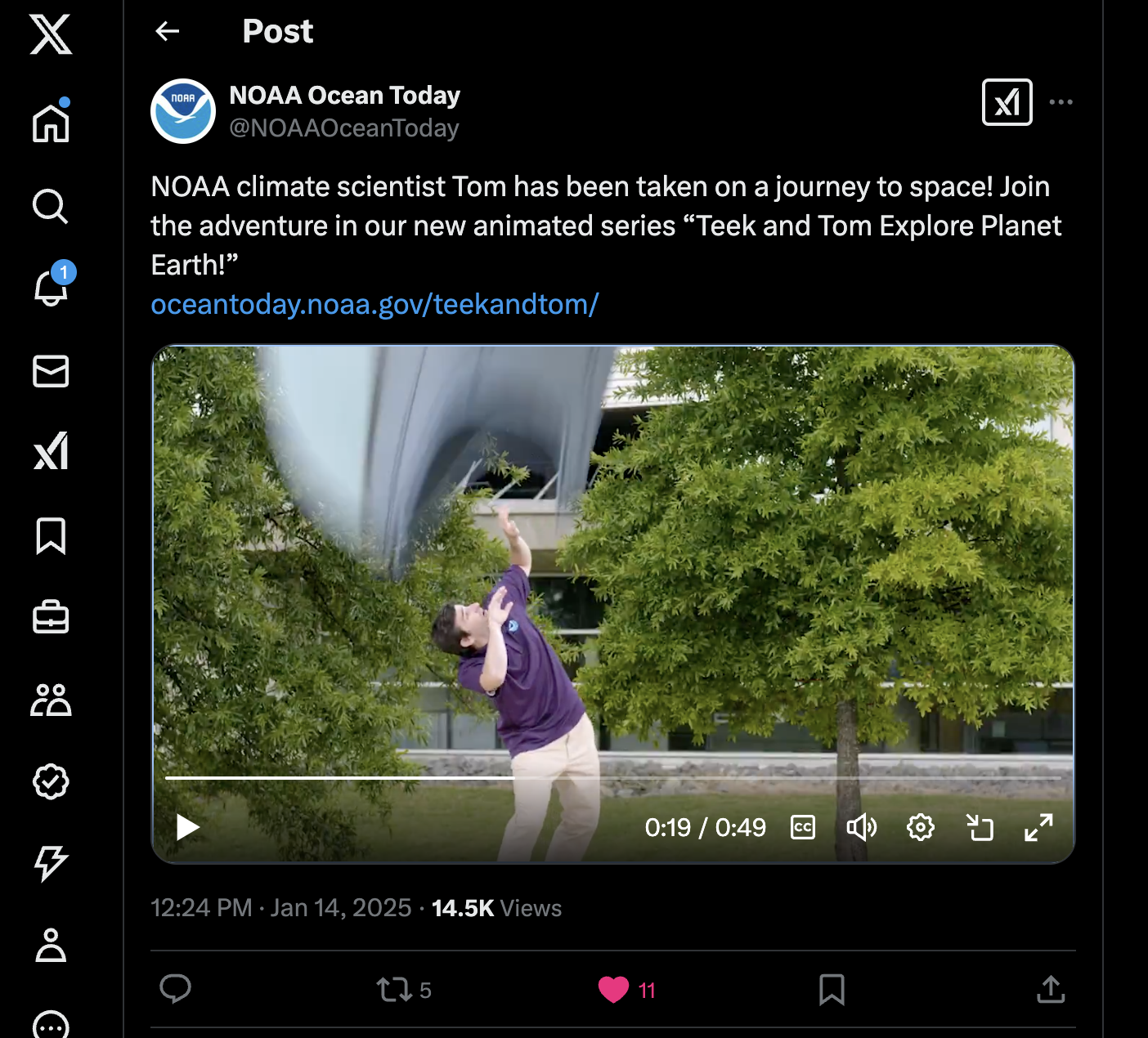Open the Profile item in sidebar
Viewport: 1148px width, 1038px height.
(51, 945)
